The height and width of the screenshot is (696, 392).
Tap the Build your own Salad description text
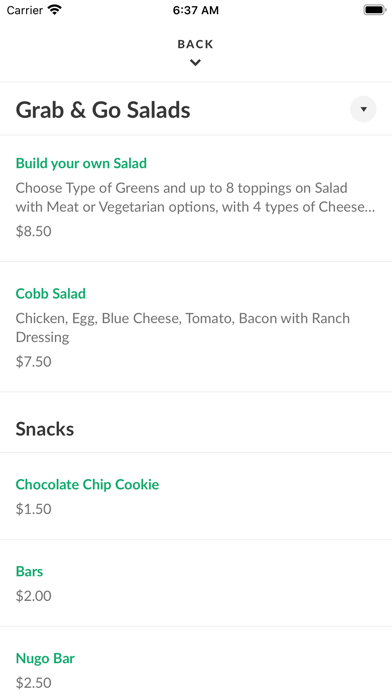pos(195,198)
